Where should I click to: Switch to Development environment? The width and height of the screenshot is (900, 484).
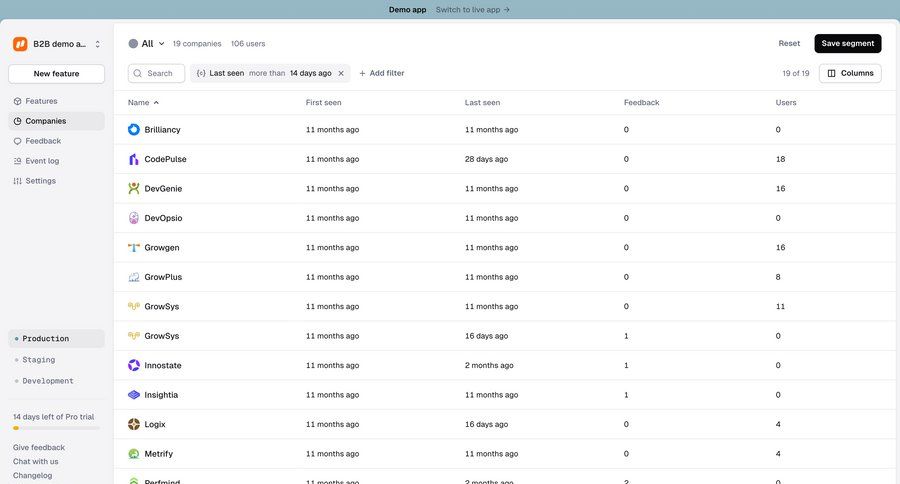click(x=56, y=381)
